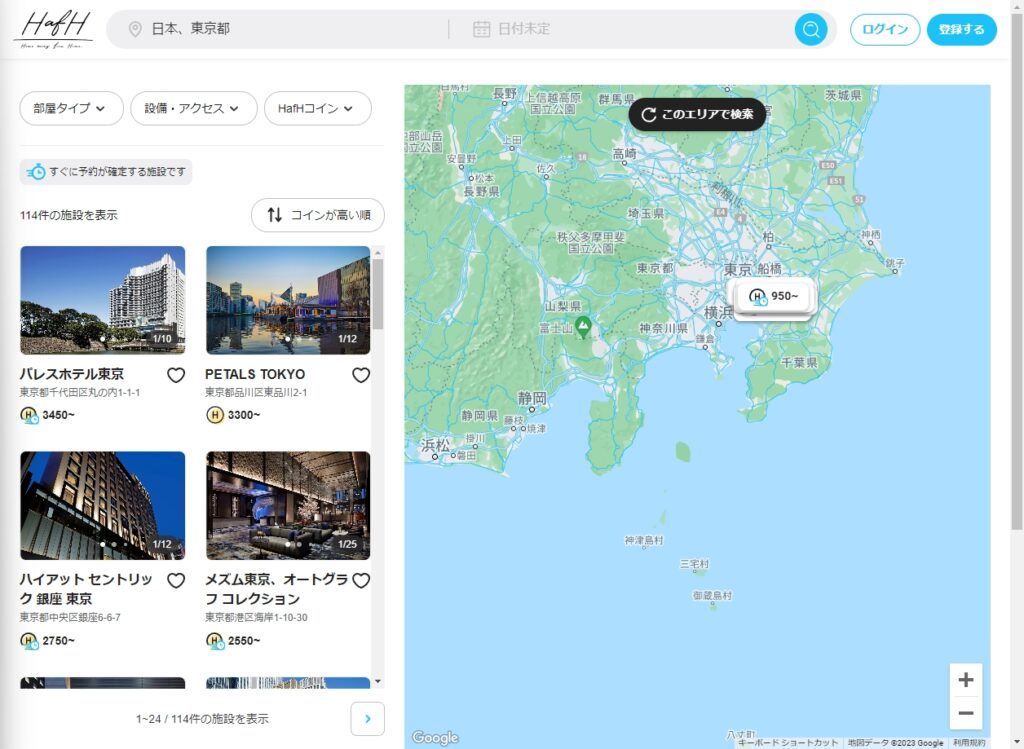The image size is (1024, 749).
Task: Click 1~24 / 114件の施設を表示 pagination text
Action: (202, 719)
